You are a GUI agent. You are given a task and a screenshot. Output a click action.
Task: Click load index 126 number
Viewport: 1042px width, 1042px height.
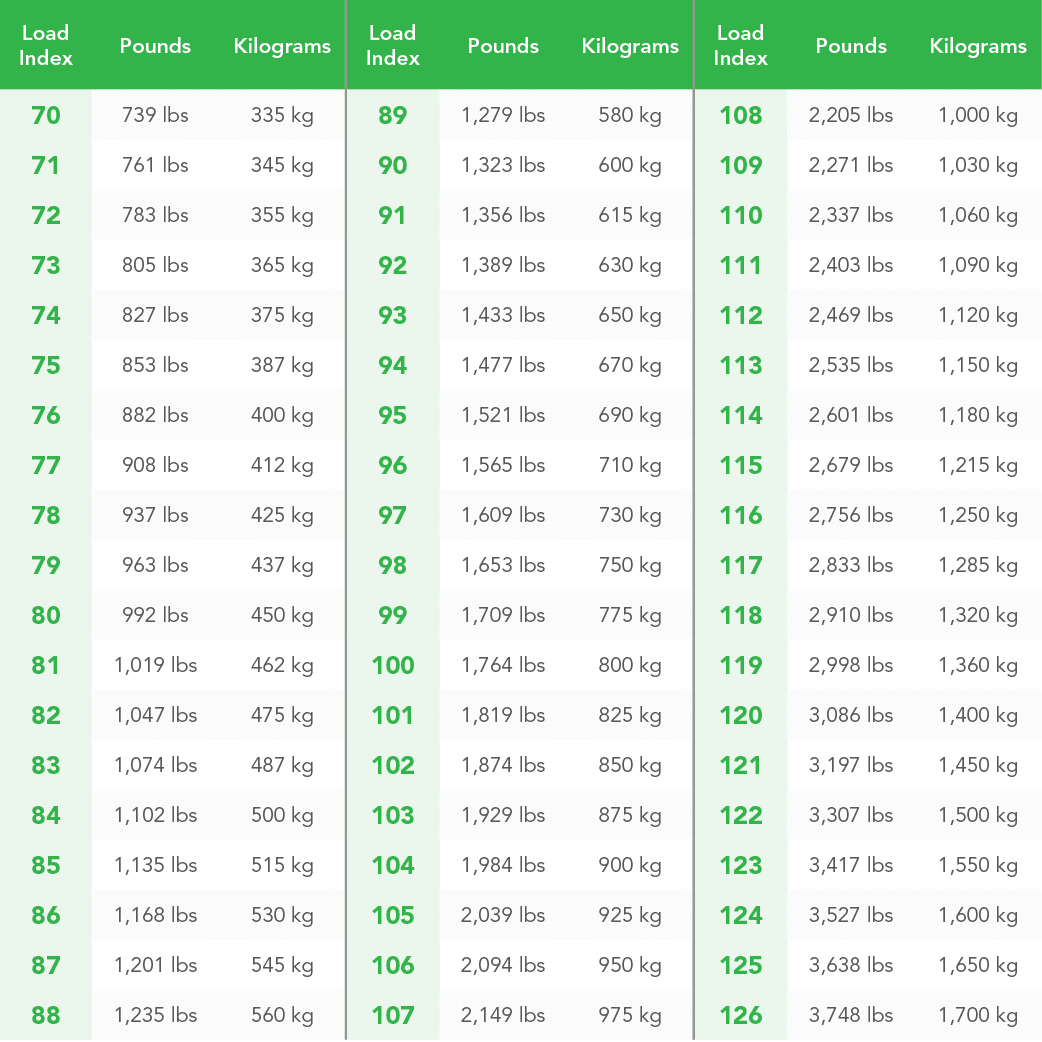coord(740,1016)
